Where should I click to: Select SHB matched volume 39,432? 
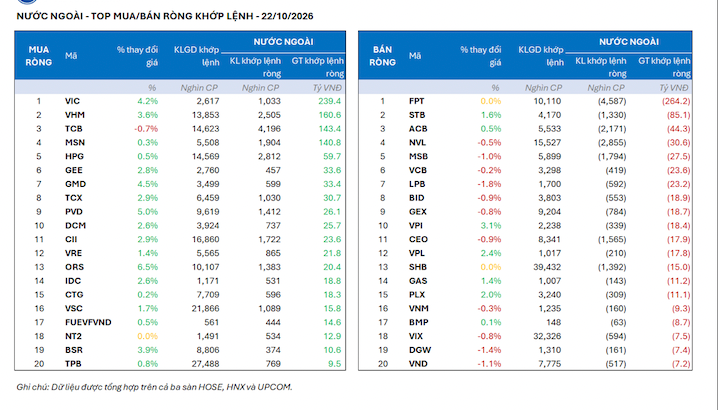coord(547,267)
